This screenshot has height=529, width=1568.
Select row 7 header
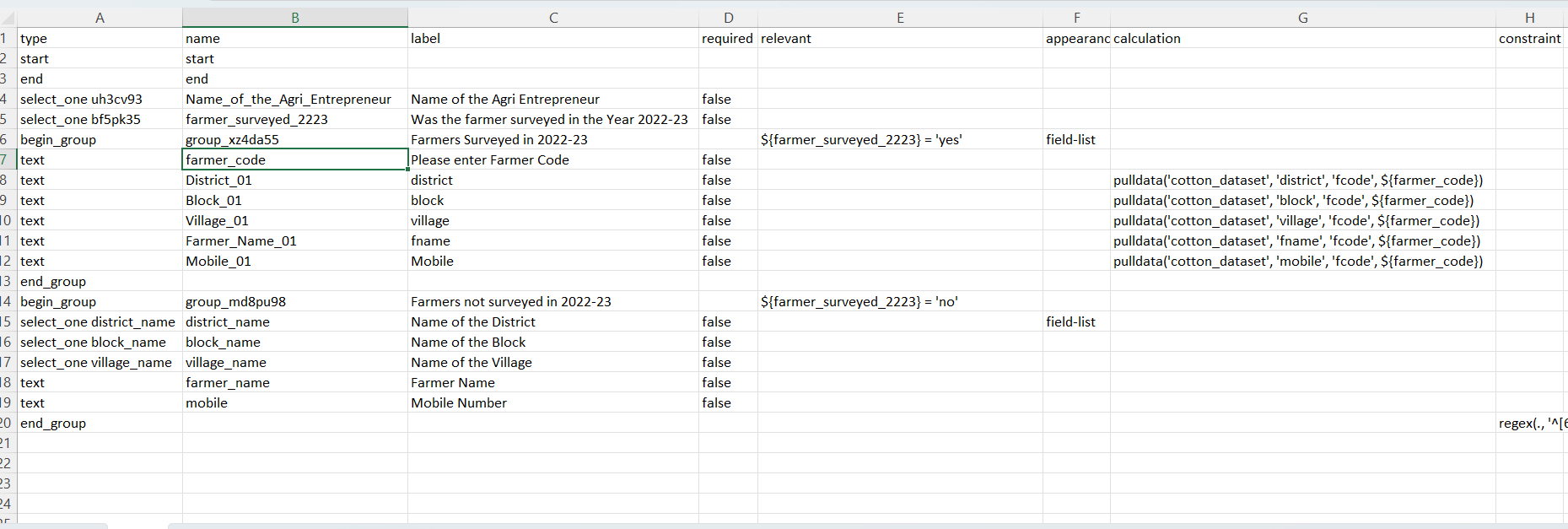pyautogui.click(x=7, y=159)
